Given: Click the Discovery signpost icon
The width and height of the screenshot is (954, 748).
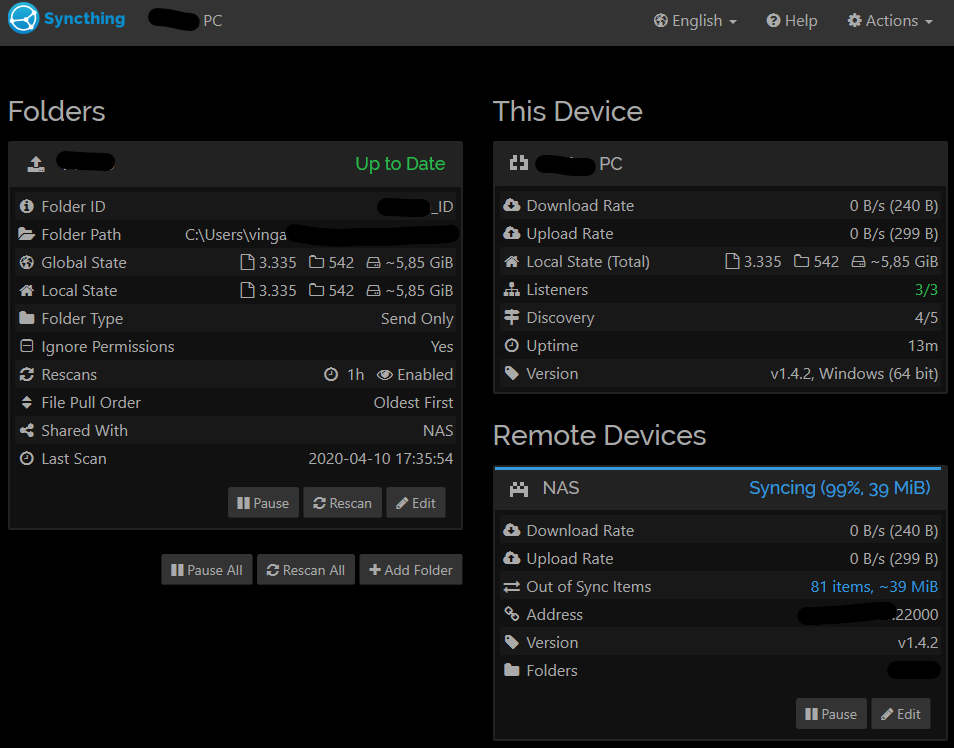Looking at the screenshot, I should coord(512,317).
